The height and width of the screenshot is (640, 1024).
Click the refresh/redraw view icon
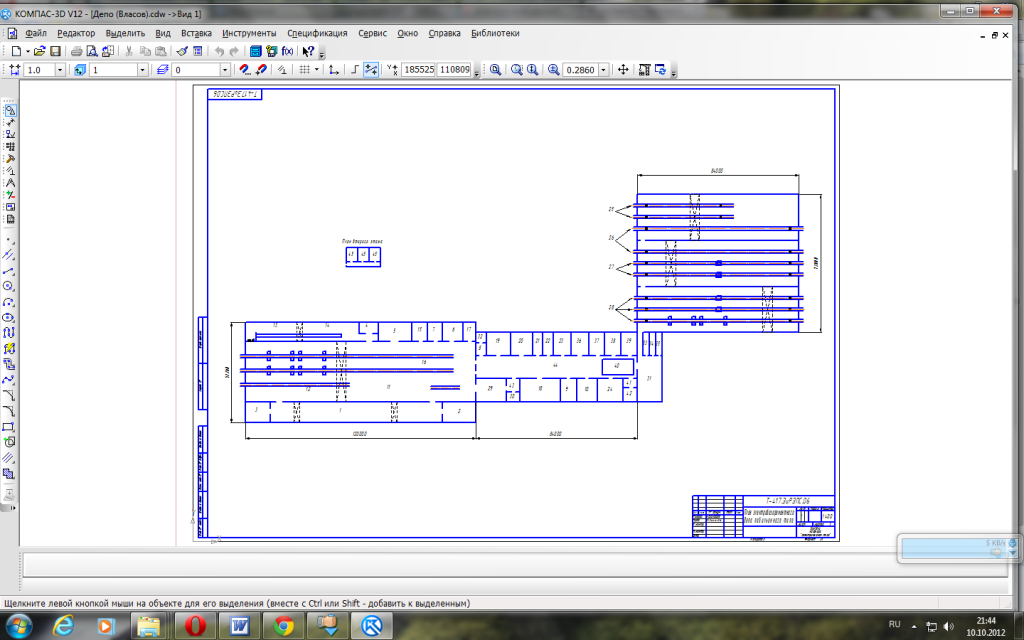click(x=660, y=69)
